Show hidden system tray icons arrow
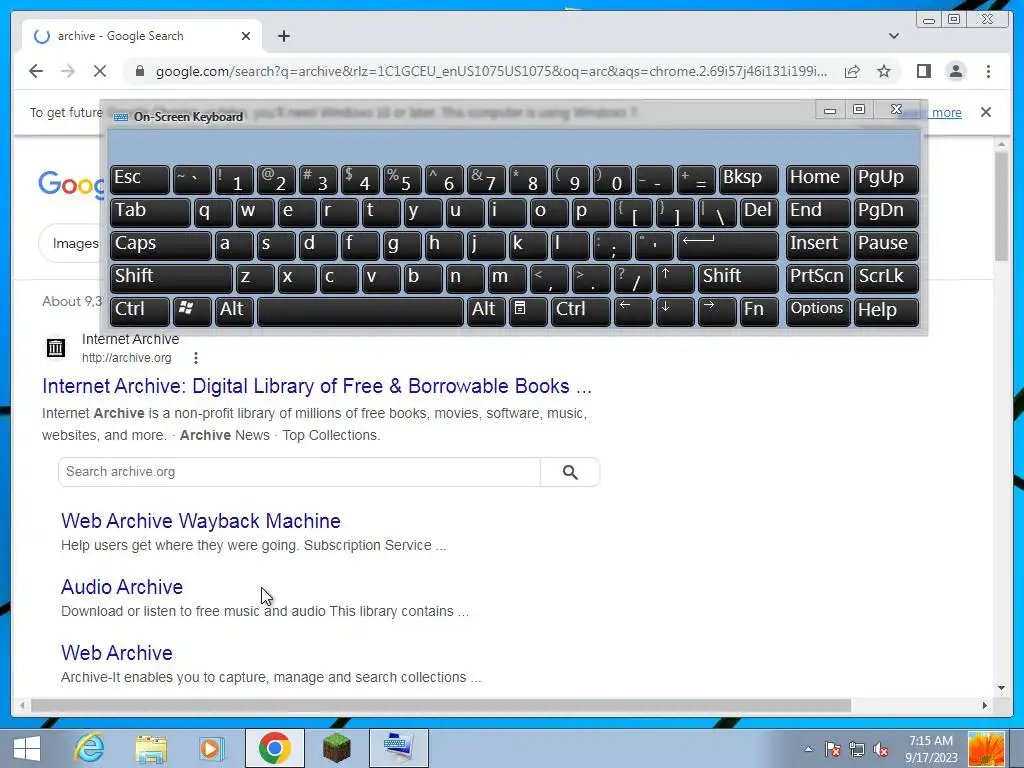The width and height of the screenshot is (1024, 768). pyautogui.click(x=808, y=749)
